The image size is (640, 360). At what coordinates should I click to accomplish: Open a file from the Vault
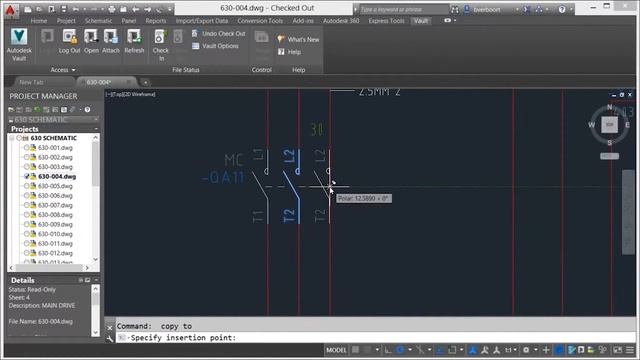(x=91, y=42)
